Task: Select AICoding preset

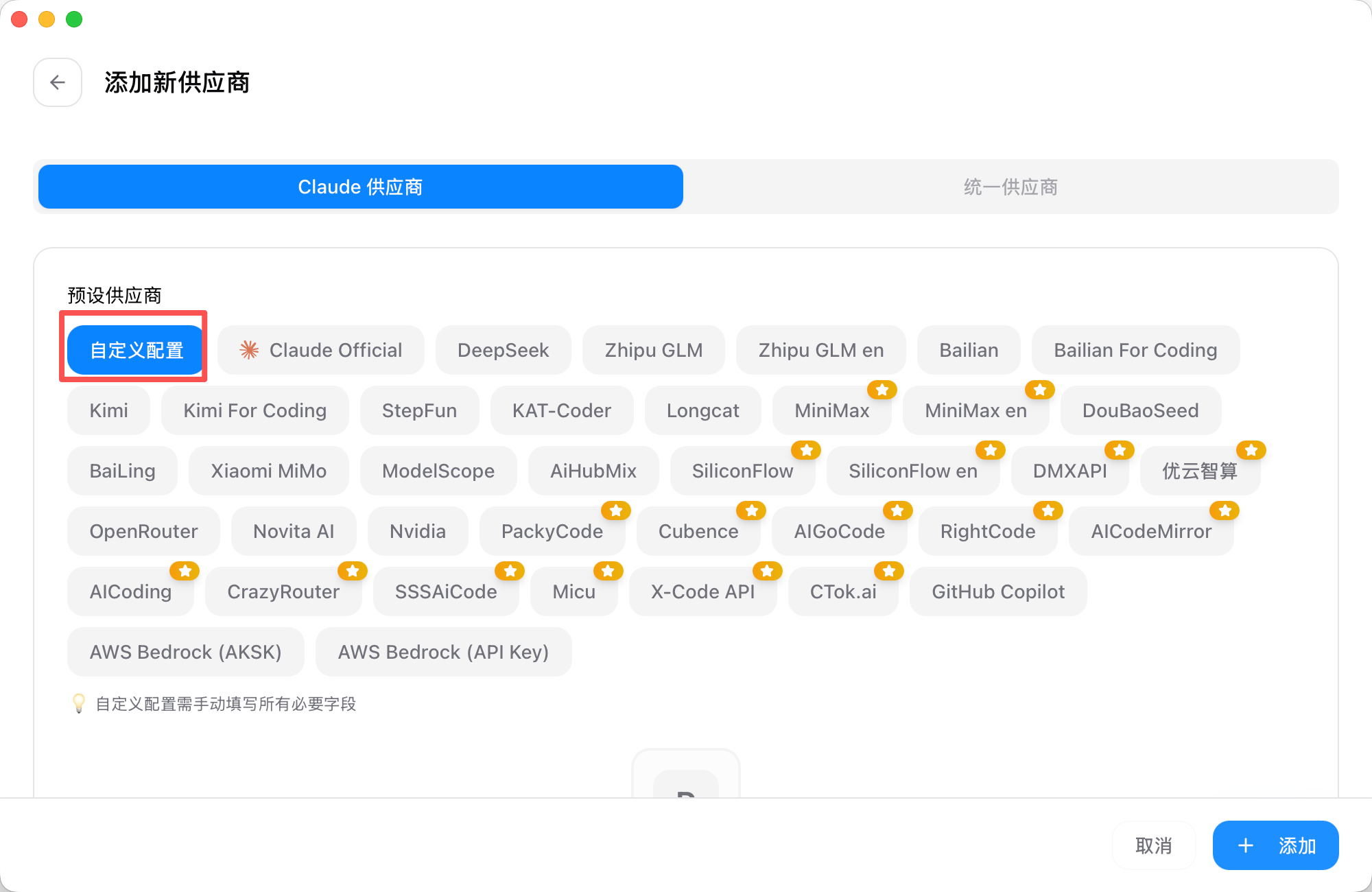Action: (130, 591)
